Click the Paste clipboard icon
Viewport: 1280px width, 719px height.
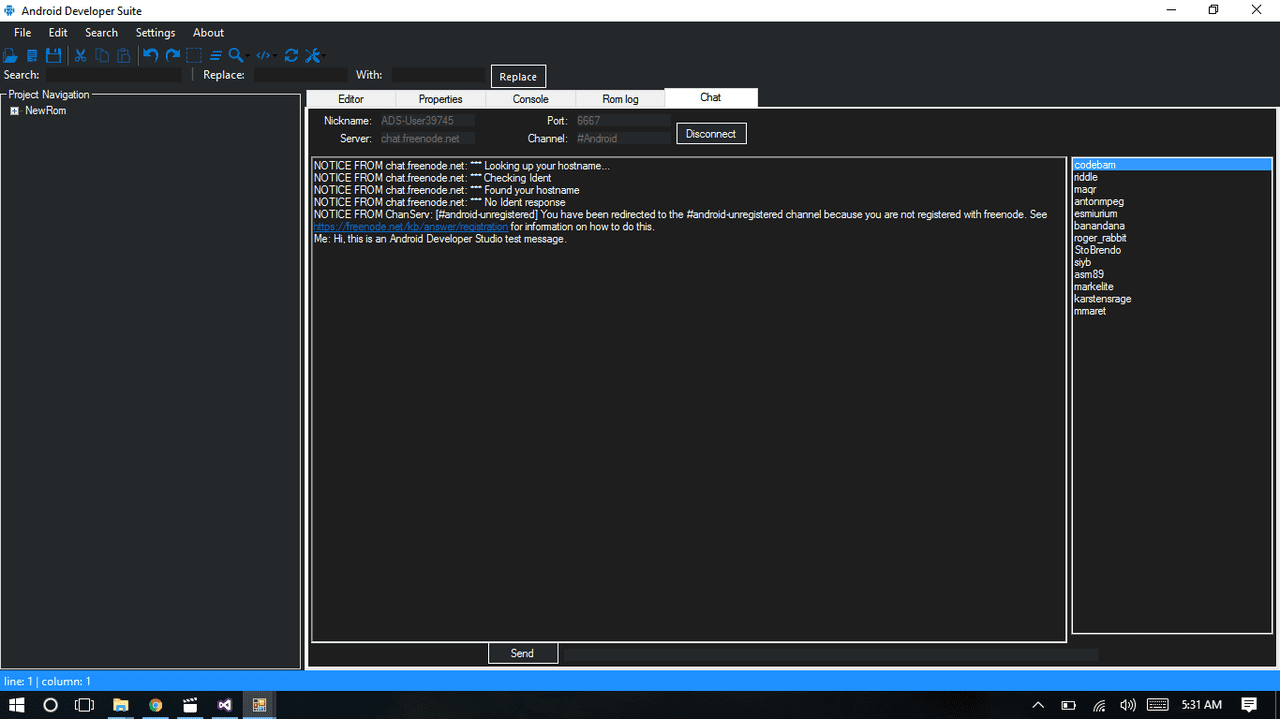[x=123, y=56]
